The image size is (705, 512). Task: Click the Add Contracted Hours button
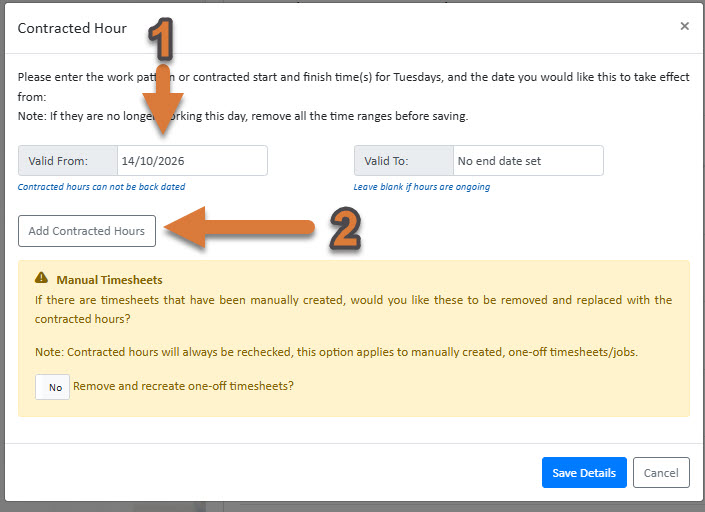click(87, 231)
